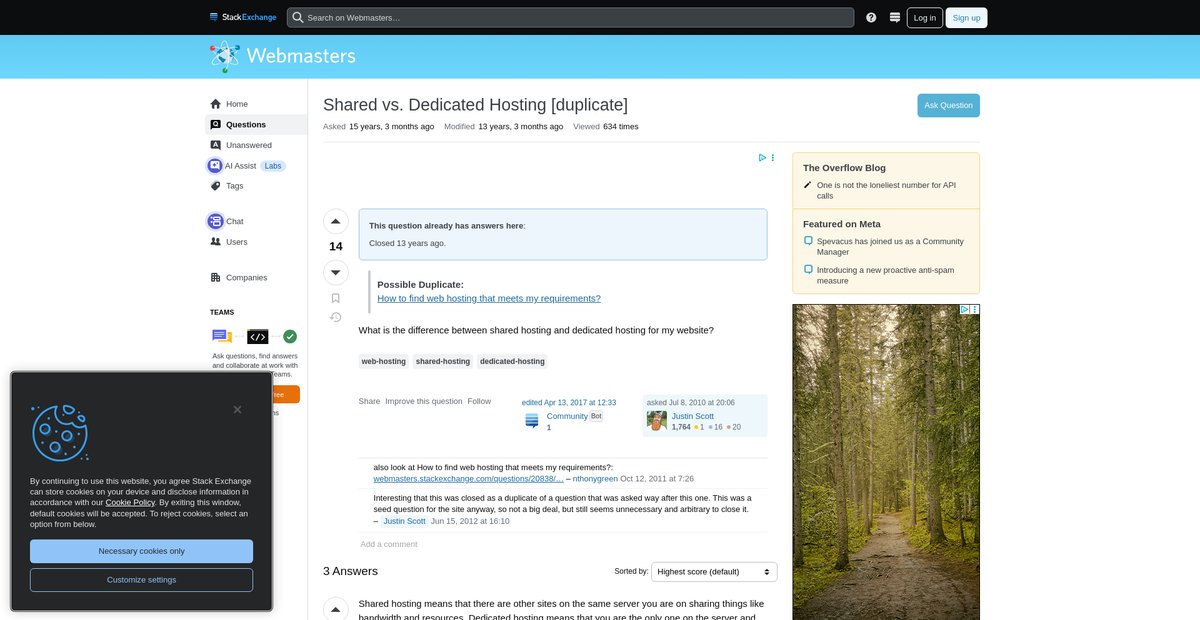Click the Companies building icon
Image resolution: width=1200 pixels, height=620 pixels.
pyautogui.click(x=215, y=277)
